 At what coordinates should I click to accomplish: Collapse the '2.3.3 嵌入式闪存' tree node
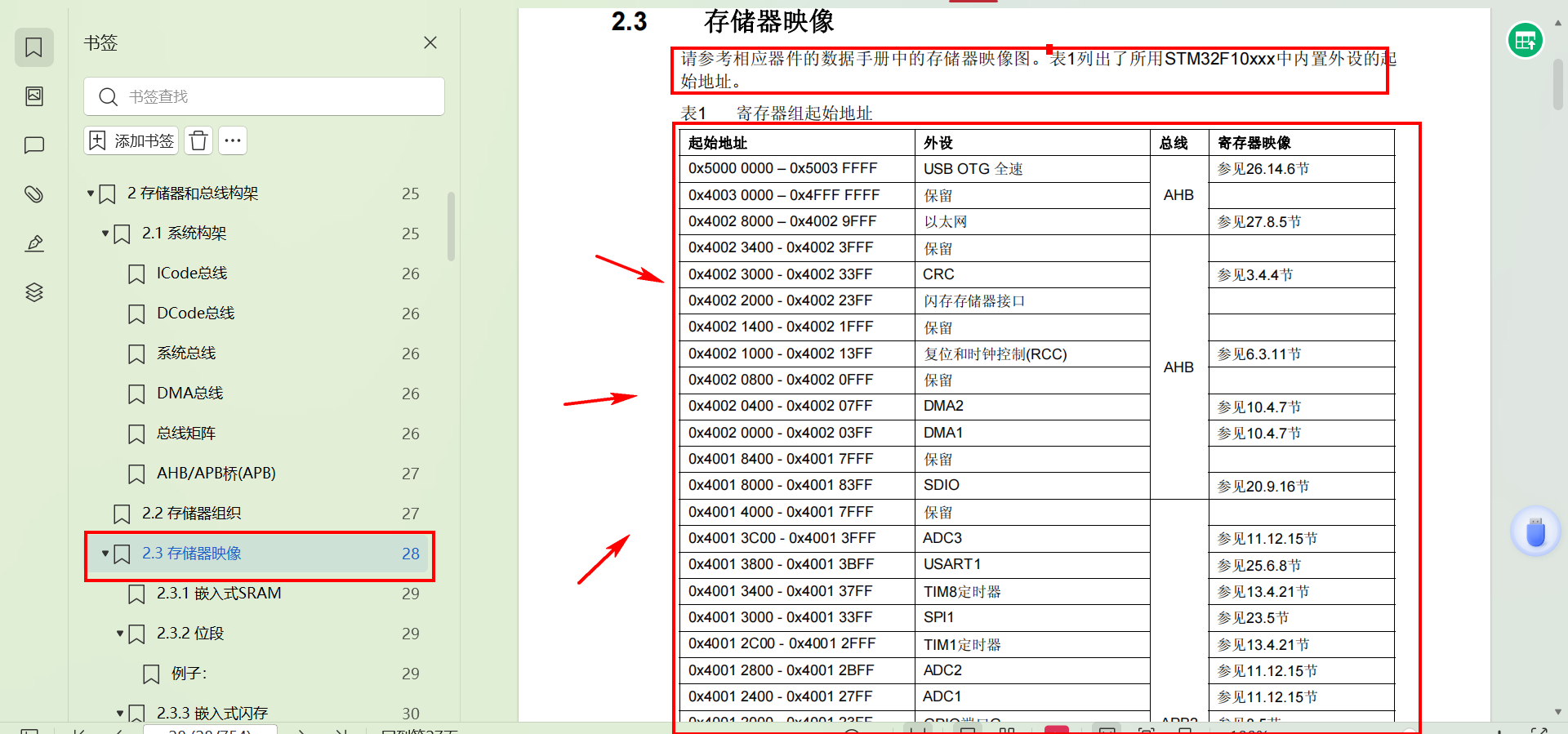tap(120, 714)
